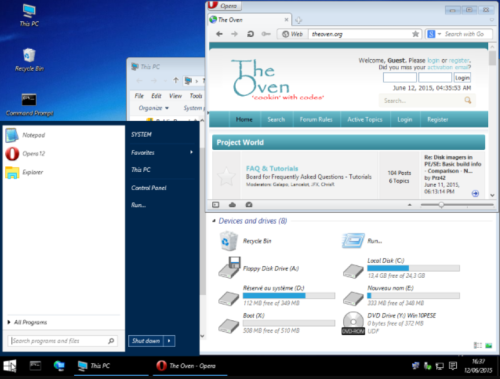This screenshot has width=500, height=379.
Task: Open new tab with plus button
Action: (298, 20)
